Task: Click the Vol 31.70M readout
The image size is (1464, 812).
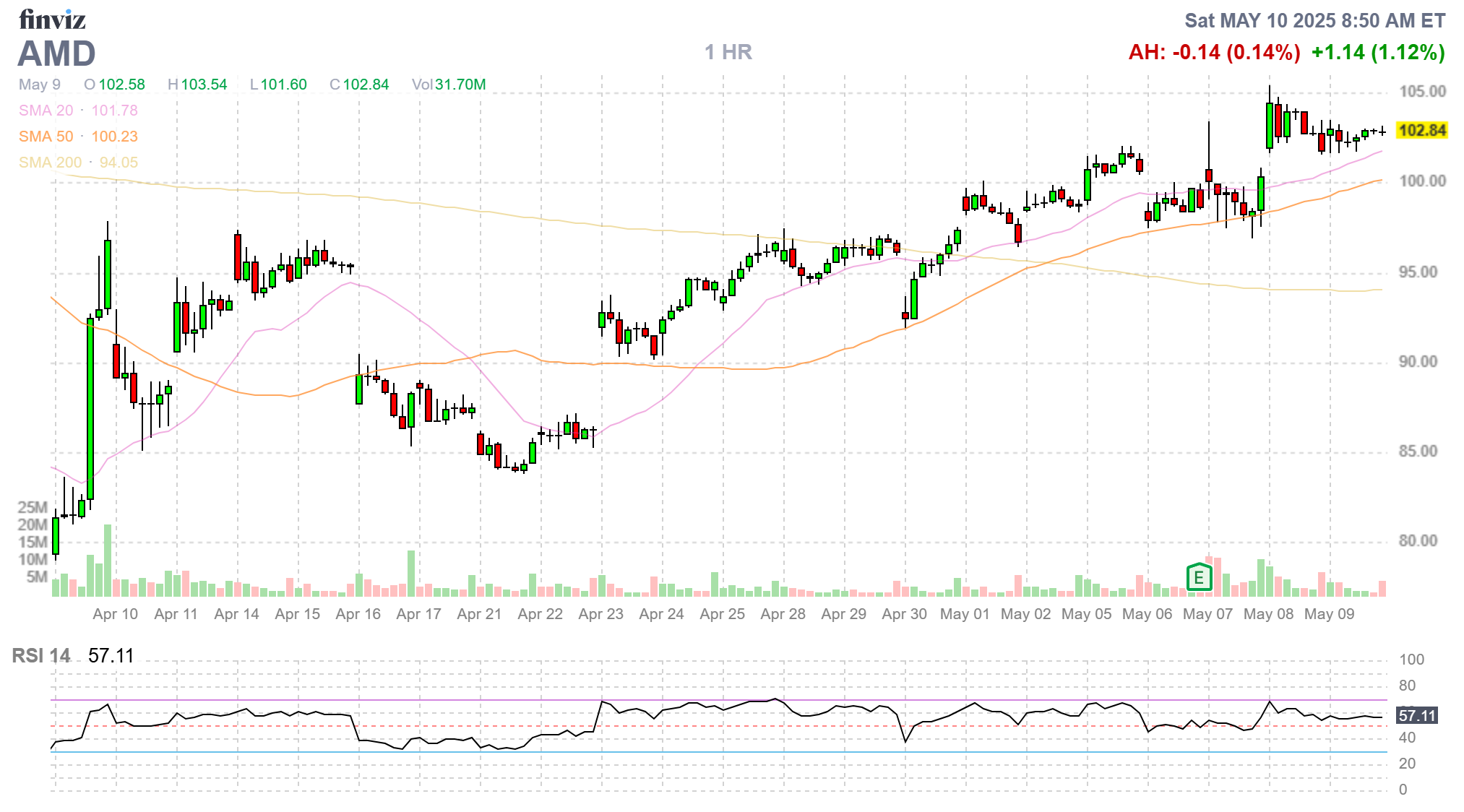Action: 449,85
